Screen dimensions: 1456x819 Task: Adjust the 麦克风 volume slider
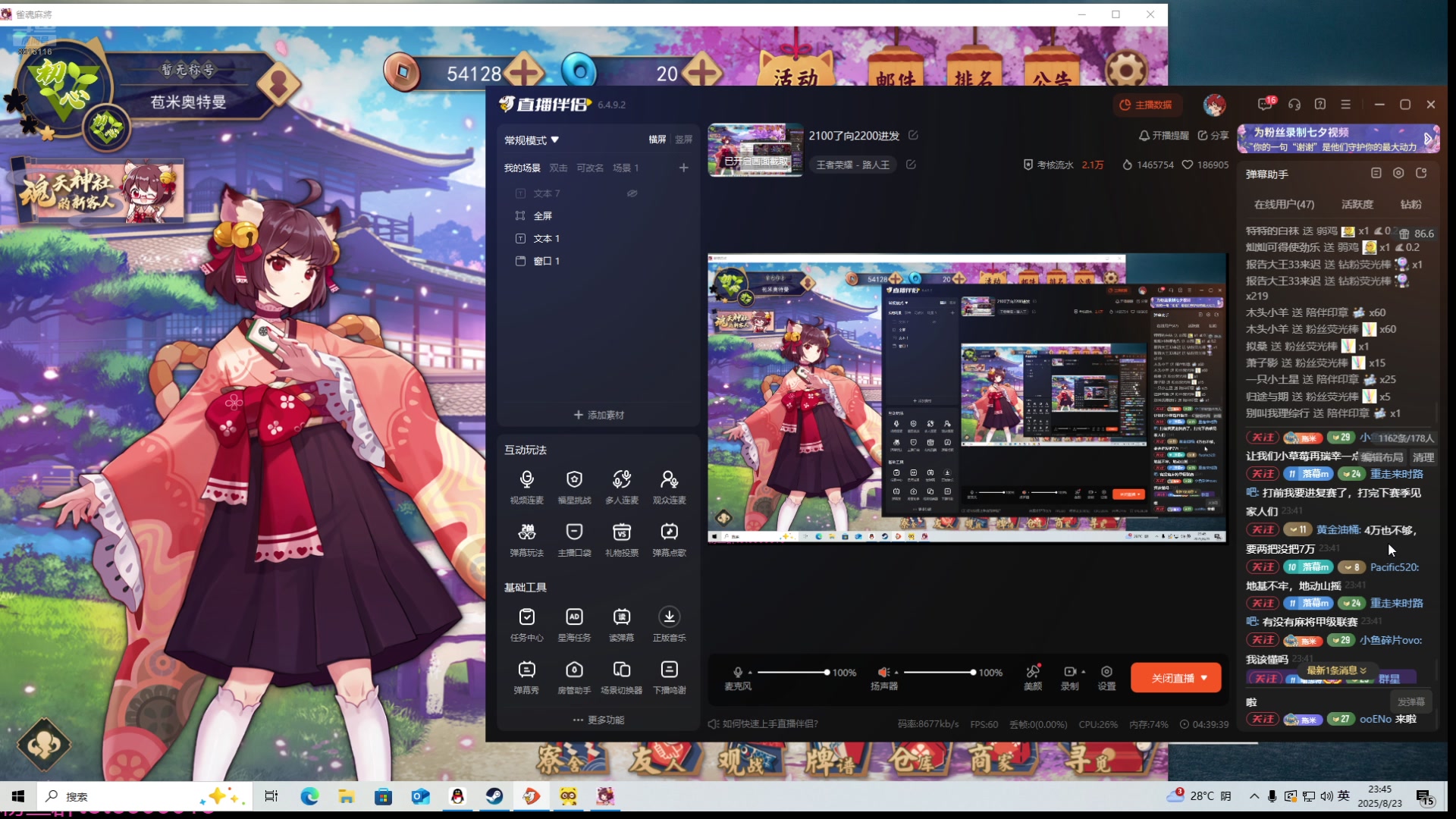click(x=792, y=673)
